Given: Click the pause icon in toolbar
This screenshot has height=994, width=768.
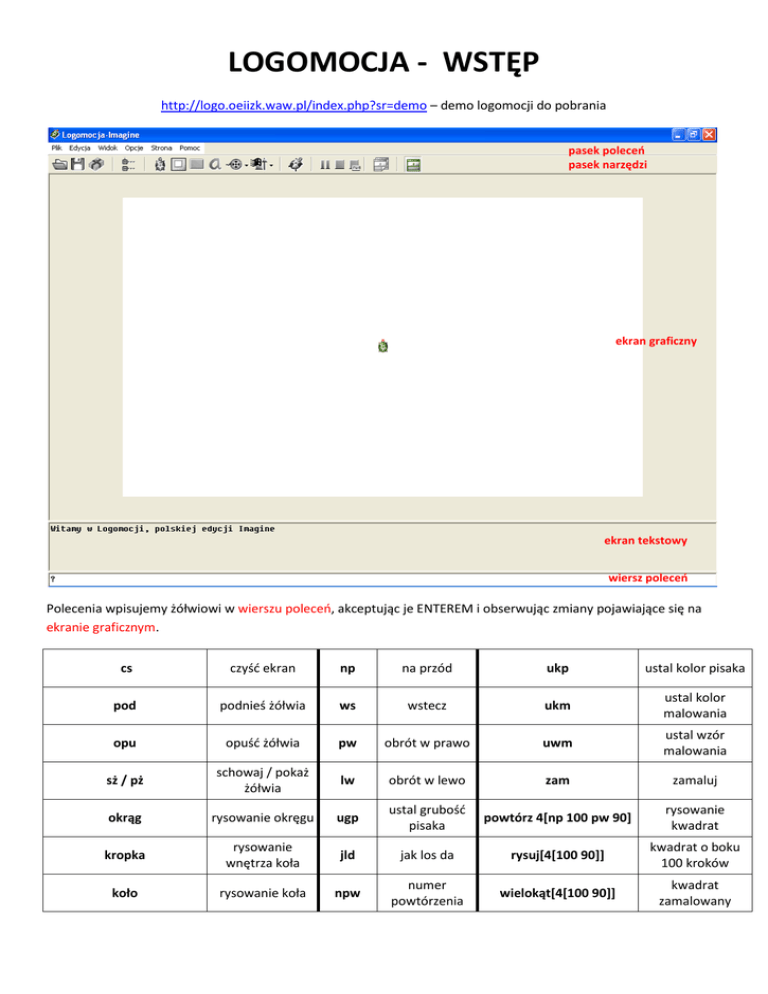Looking at the screenshot, I should 325,164.
